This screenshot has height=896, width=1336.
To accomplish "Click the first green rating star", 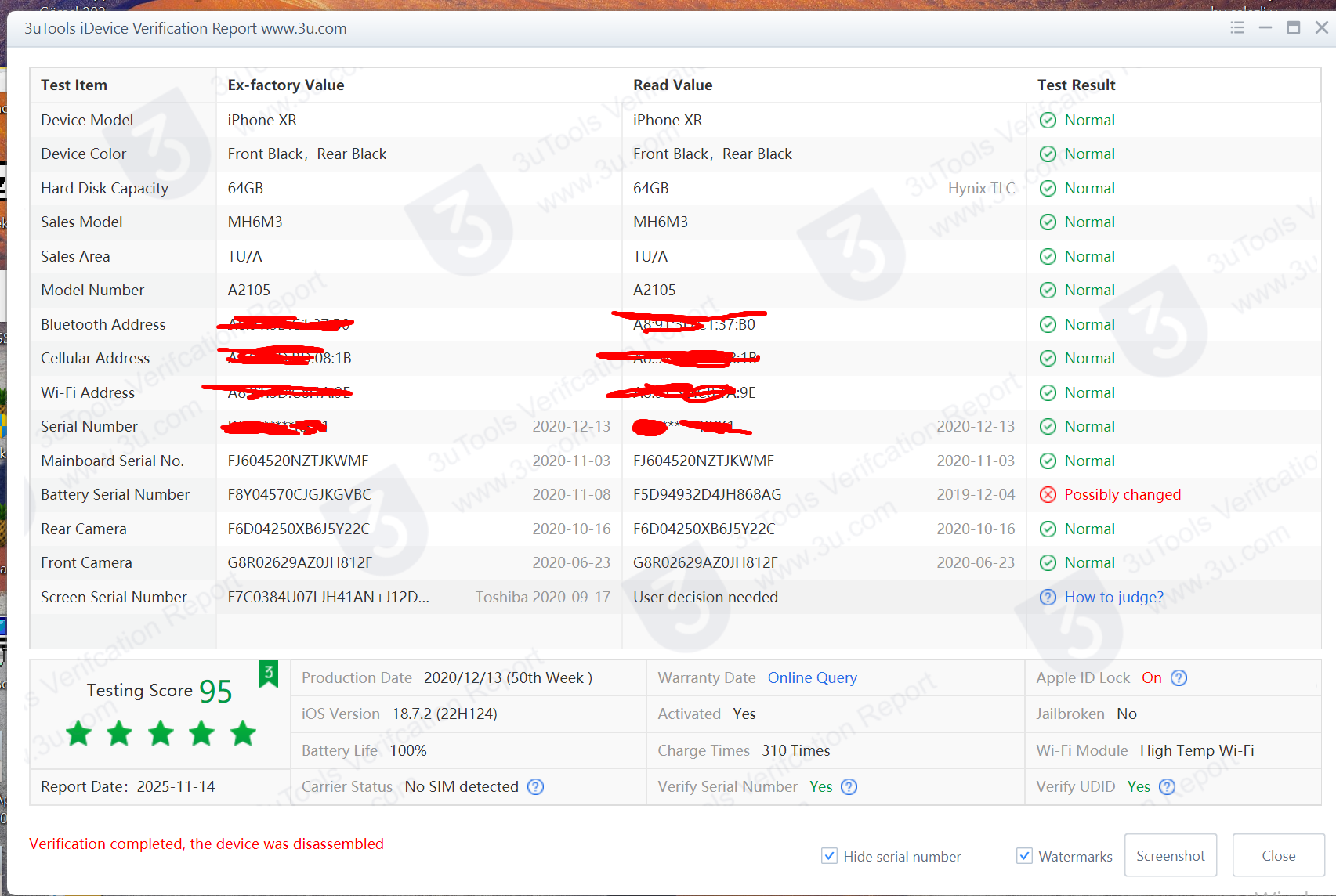I will click(x=78, y=734).
